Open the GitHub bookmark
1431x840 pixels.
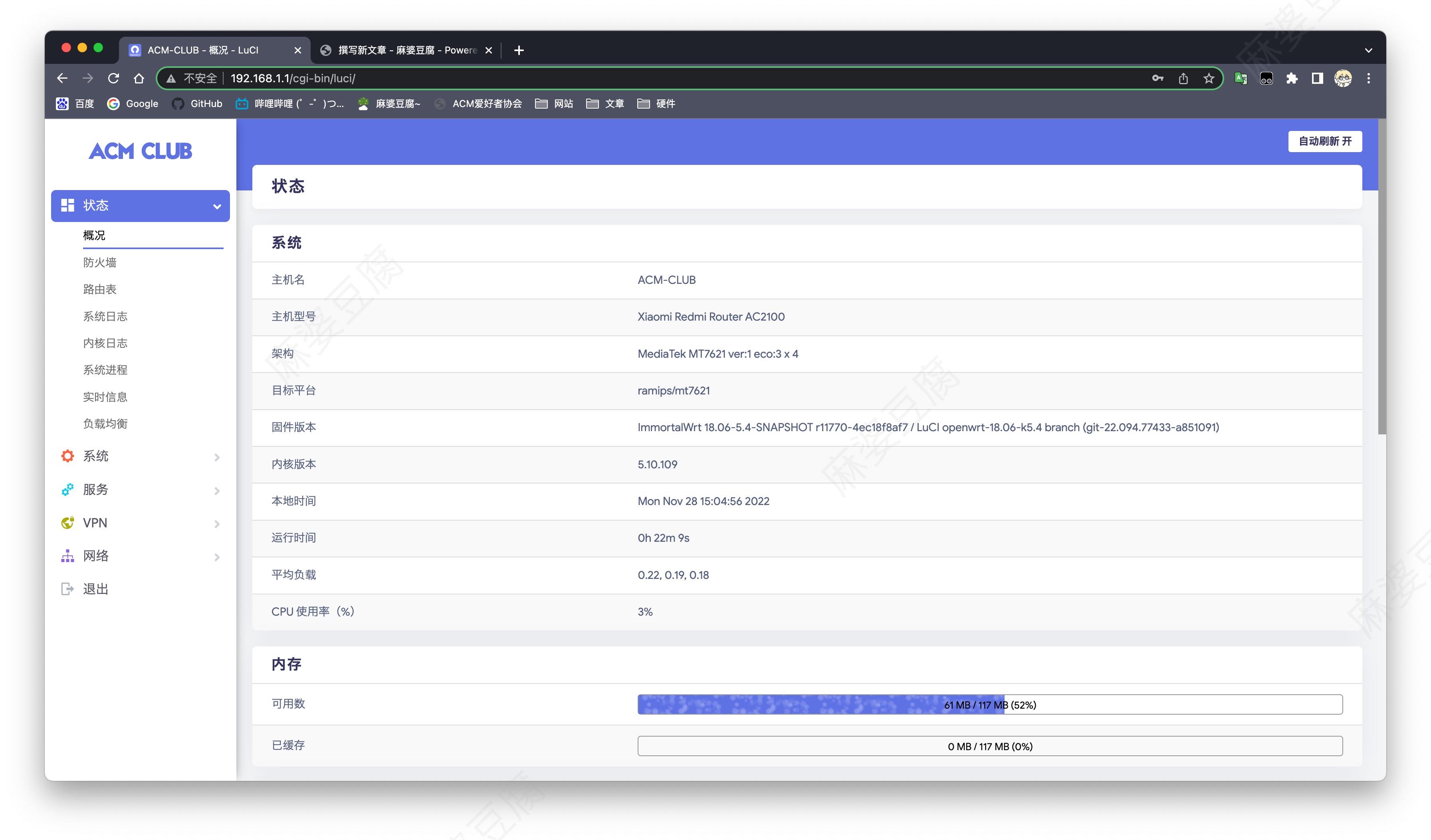point(197,103)
